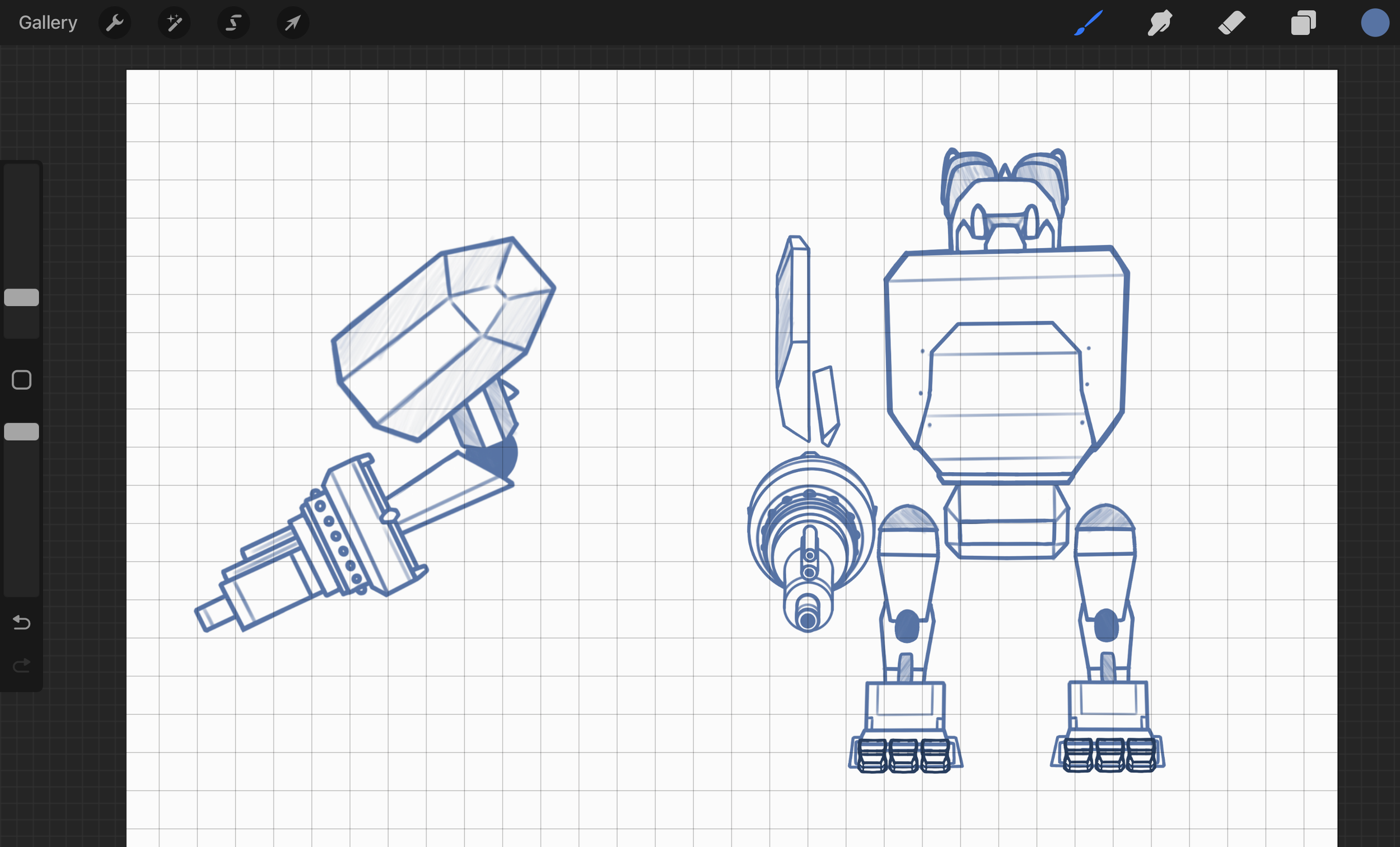Open the Adjustments magic wand menu
The width and height of the screenshot is (1400, 847).
[174, 23]
